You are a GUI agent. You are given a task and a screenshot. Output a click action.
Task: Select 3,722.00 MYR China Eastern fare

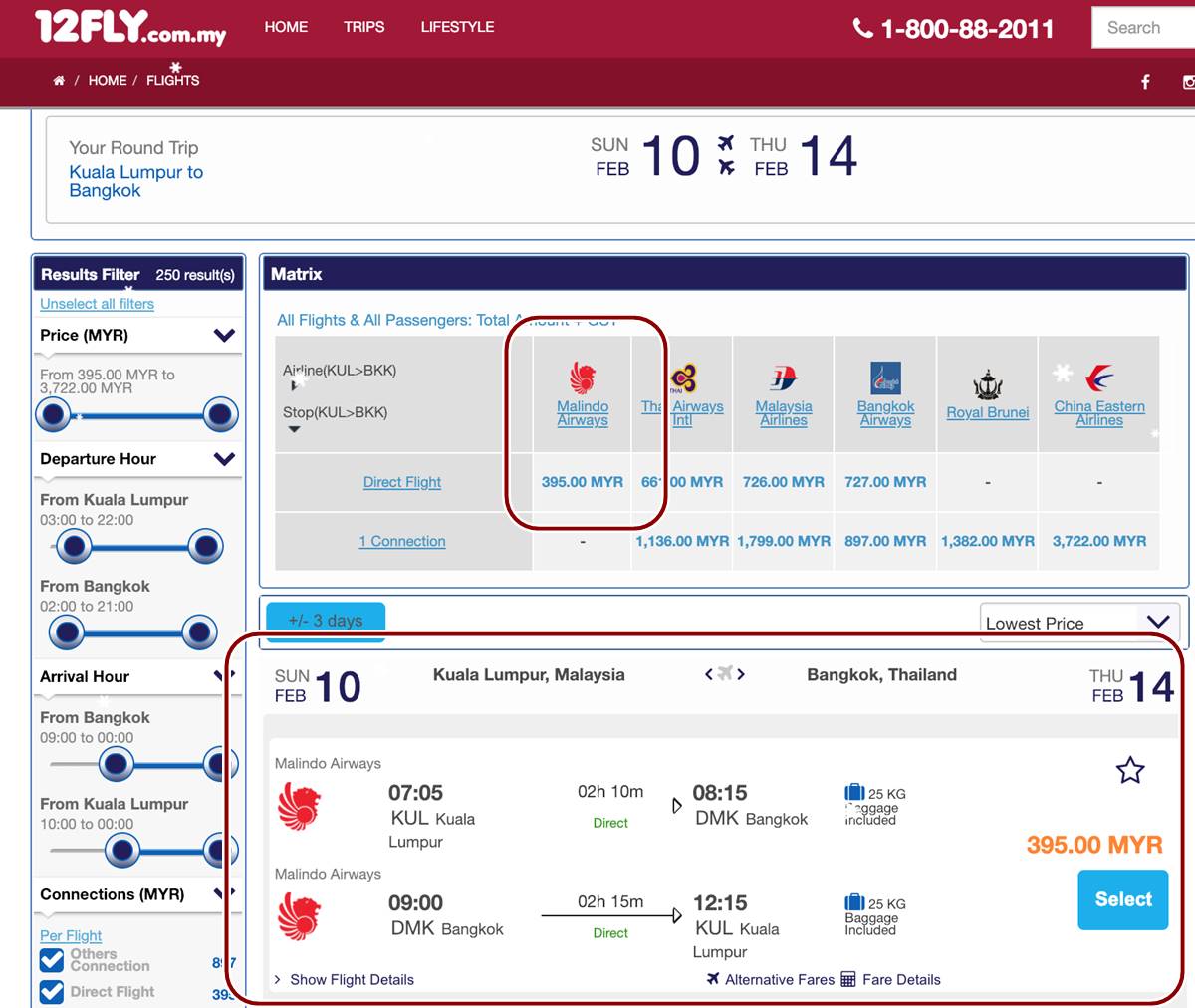pyautogui.click(x=1099, y=541)
